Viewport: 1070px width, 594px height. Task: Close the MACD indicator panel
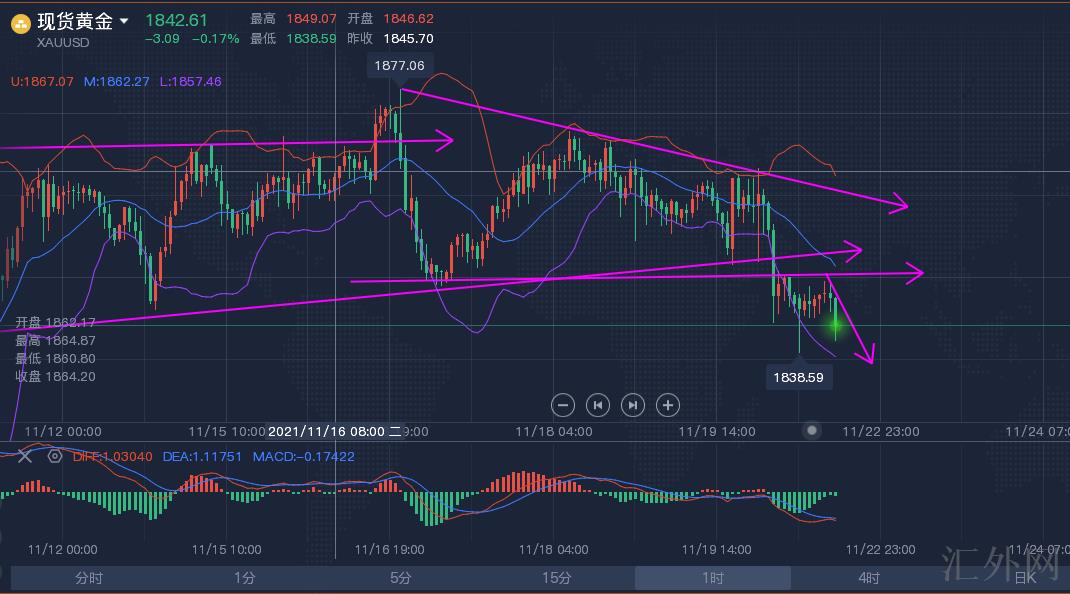25,456
